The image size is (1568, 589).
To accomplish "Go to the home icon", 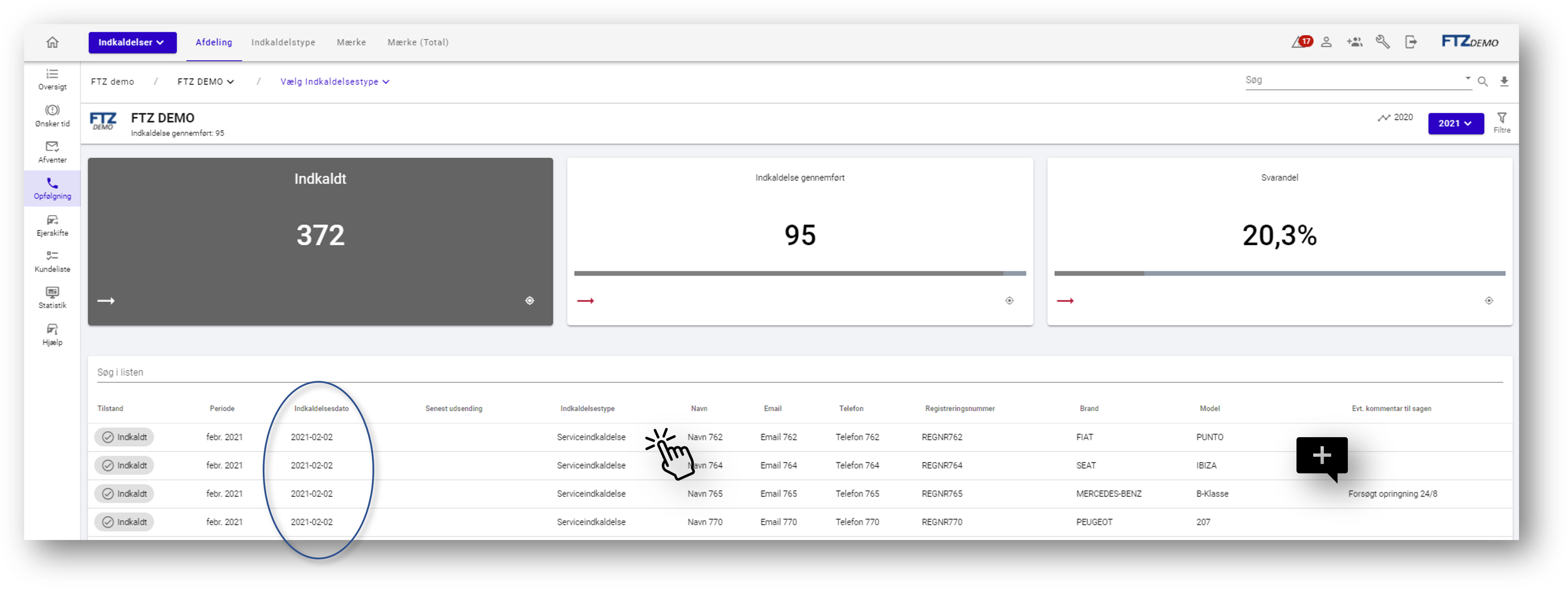I will point(52,42).
